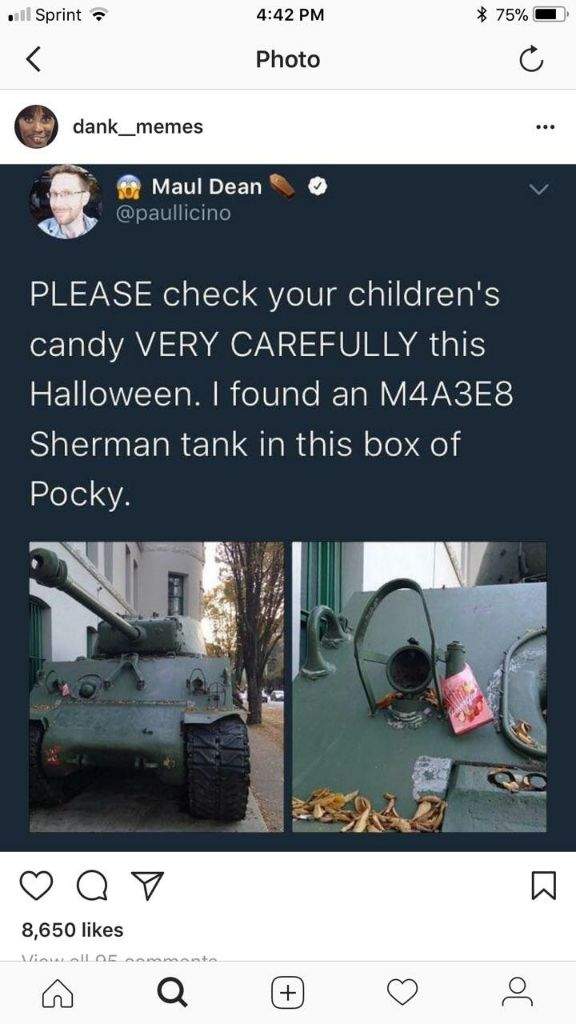576x1024 pixels.
Task: Open the Search tab magnifier
Action: pos(173,993)
